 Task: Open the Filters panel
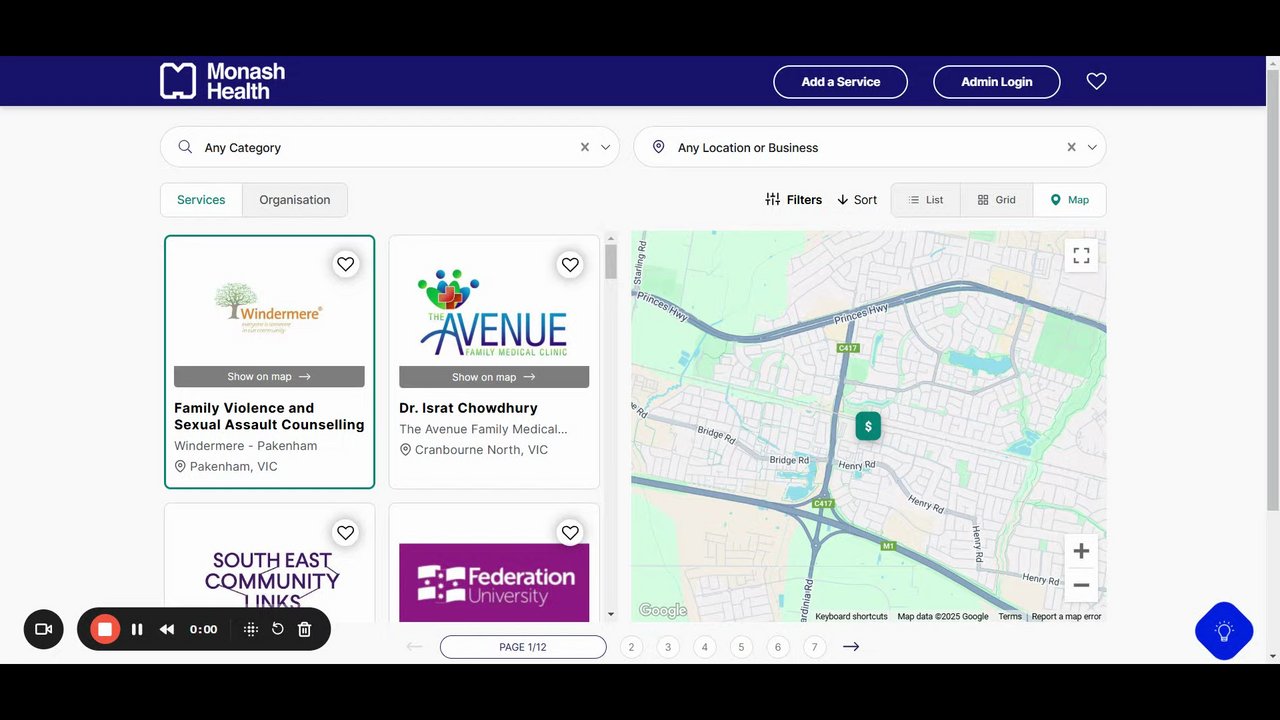click(793, 200)
